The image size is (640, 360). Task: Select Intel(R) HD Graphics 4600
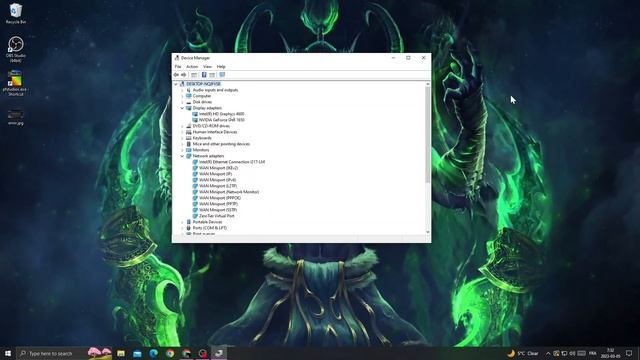[222, 114]
